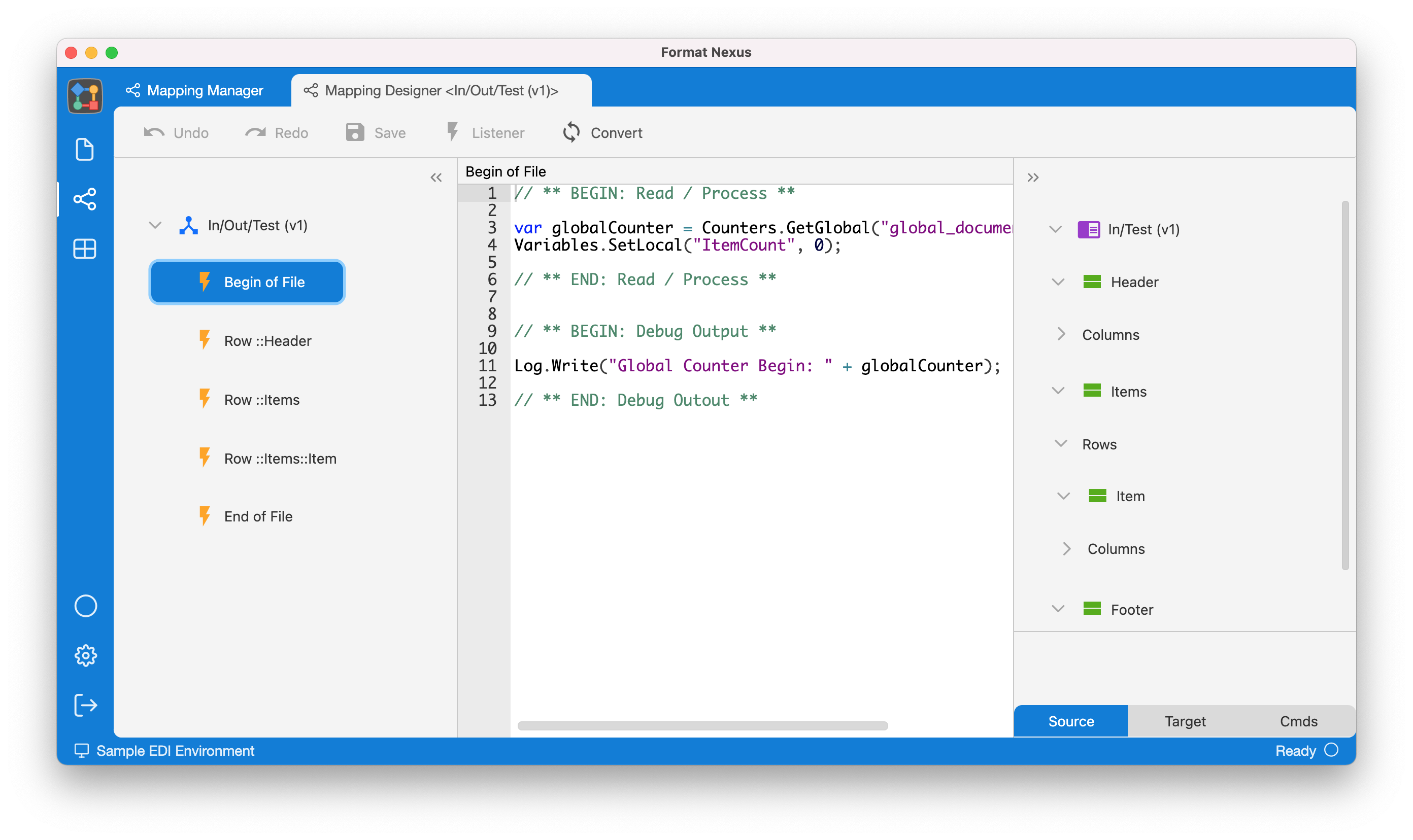1413x840 pixels.
Task: Collapse the In/Test (v1) source node
Action: click(1055, 229)
